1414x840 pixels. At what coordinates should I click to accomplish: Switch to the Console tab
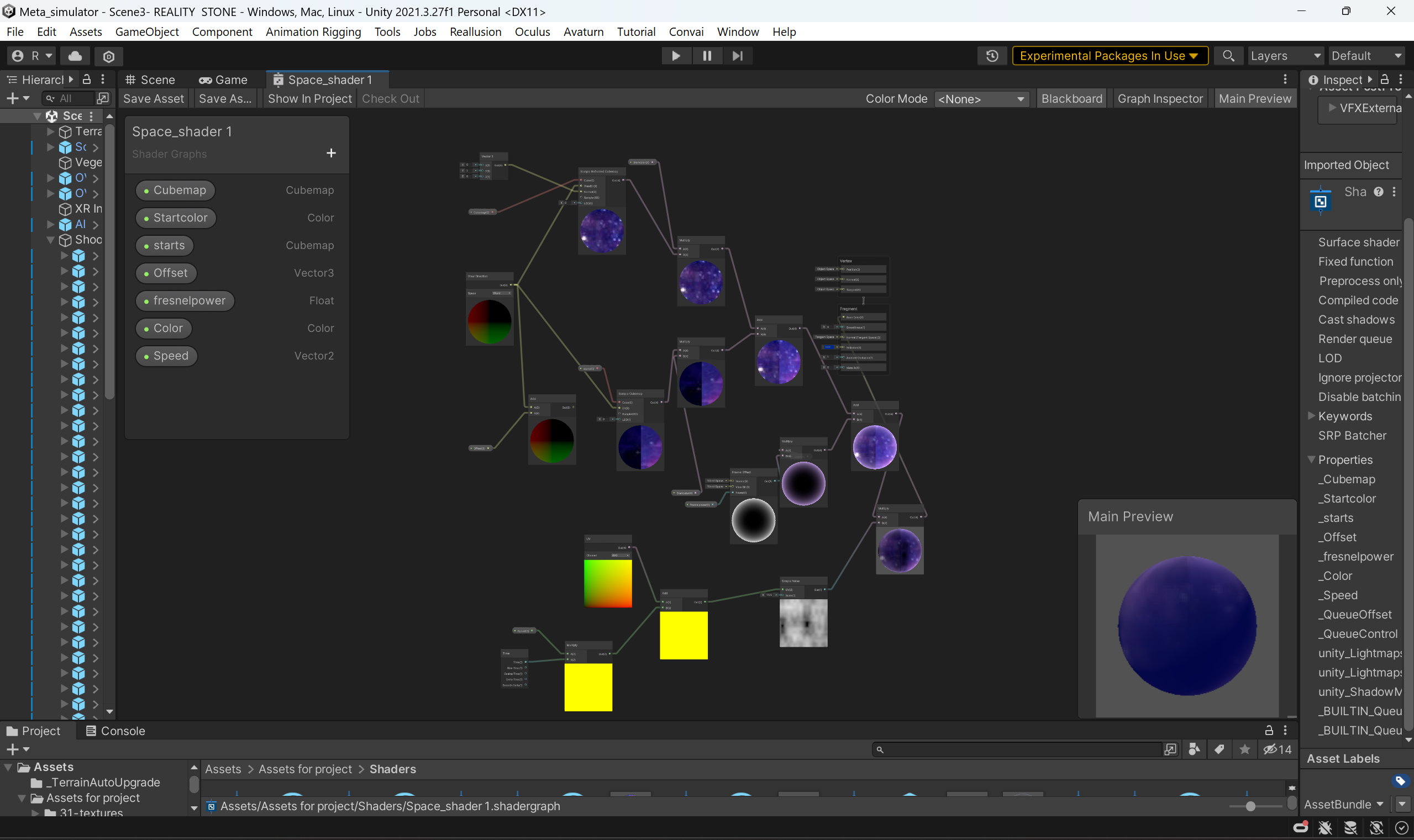(115, 731)
